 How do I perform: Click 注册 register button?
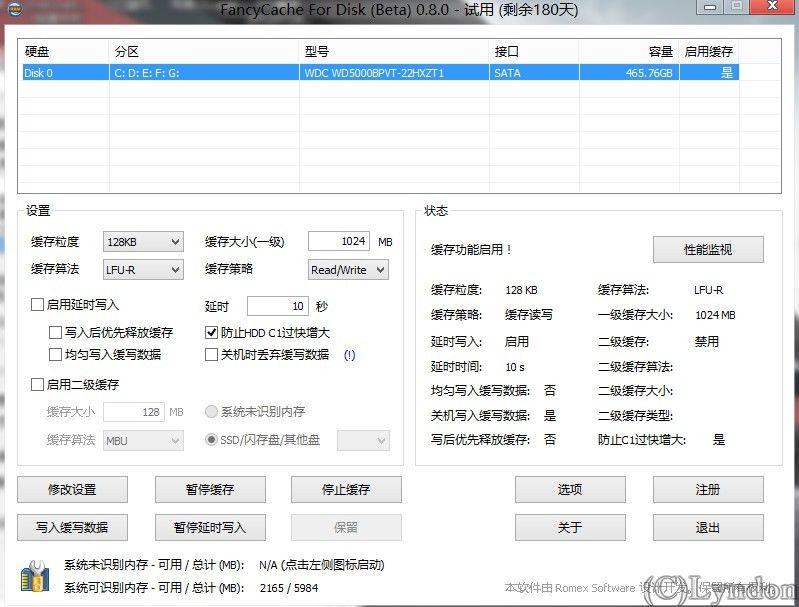click(x=708, y=490)
